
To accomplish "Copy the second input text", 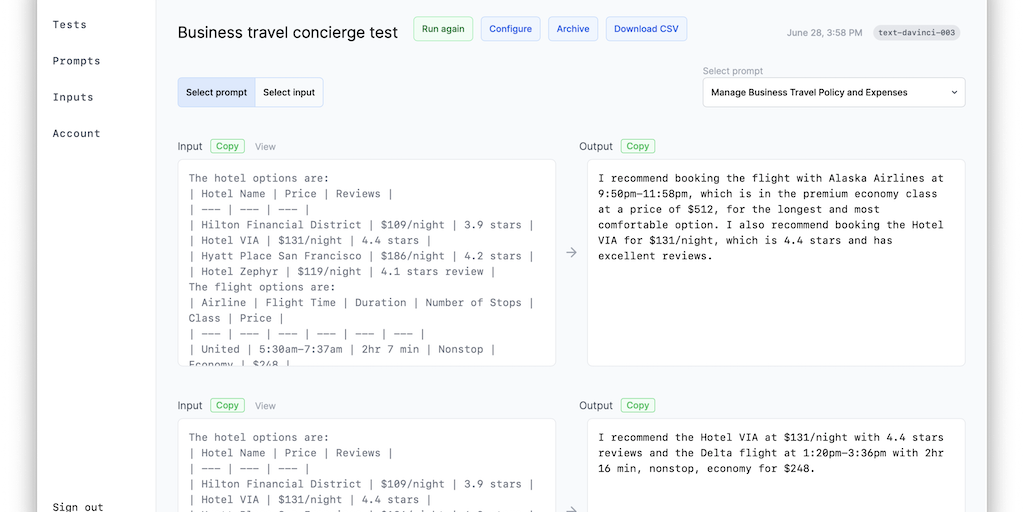I will [227, 405].
